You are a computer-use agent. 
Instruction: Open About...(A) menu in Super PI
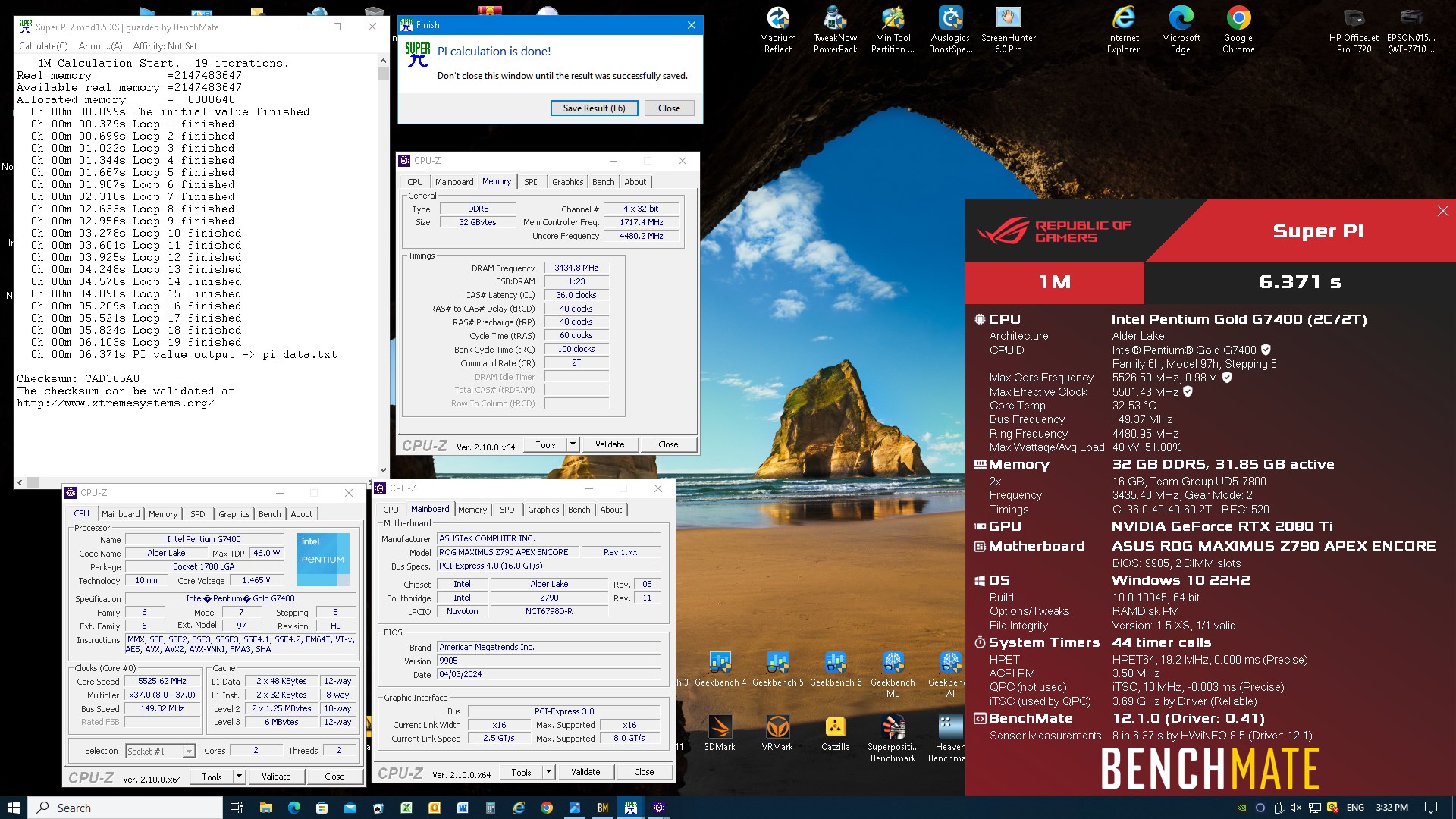101,46
